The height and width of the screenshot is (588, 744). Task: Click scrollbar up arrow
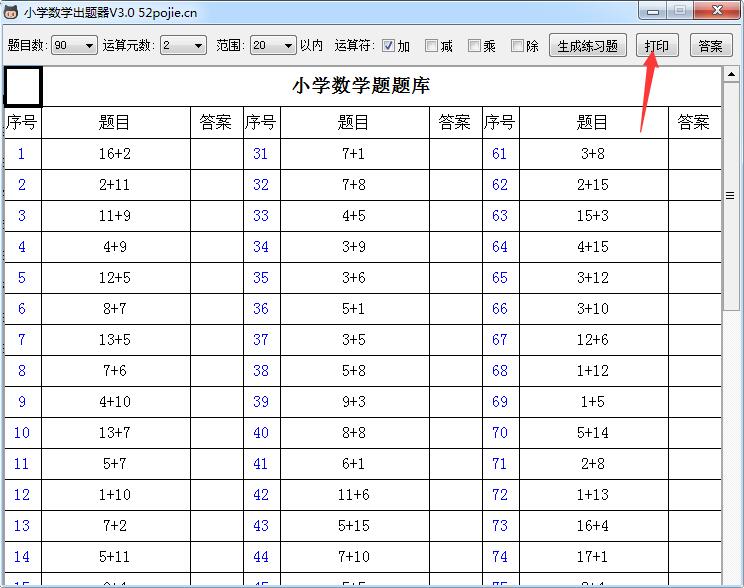pyautogui.click(x=731, y=74)
